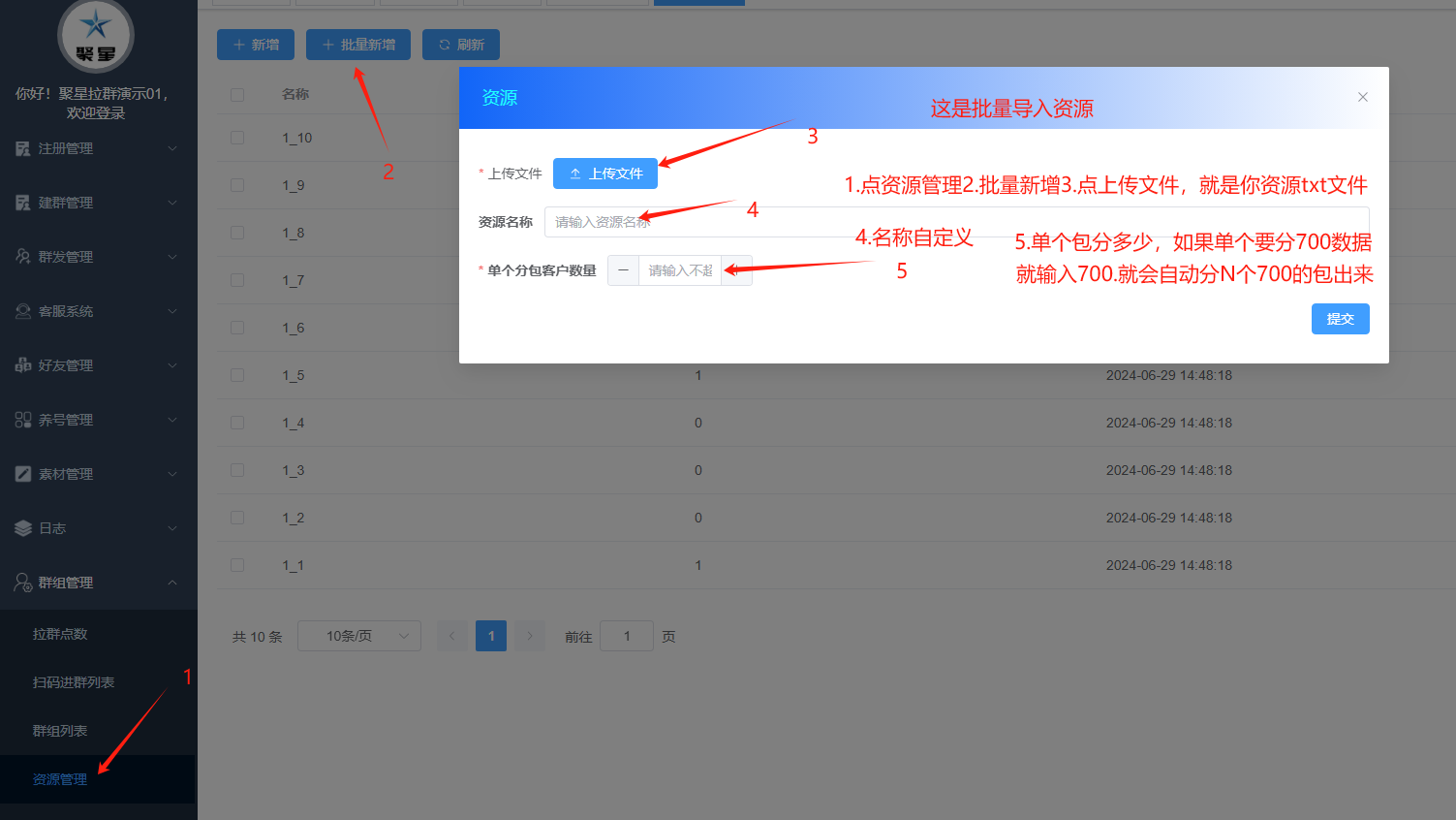Open 好友管理 via its sidebar icon
This screenshot has width=1456, height=820.
[x=24, y=364]
